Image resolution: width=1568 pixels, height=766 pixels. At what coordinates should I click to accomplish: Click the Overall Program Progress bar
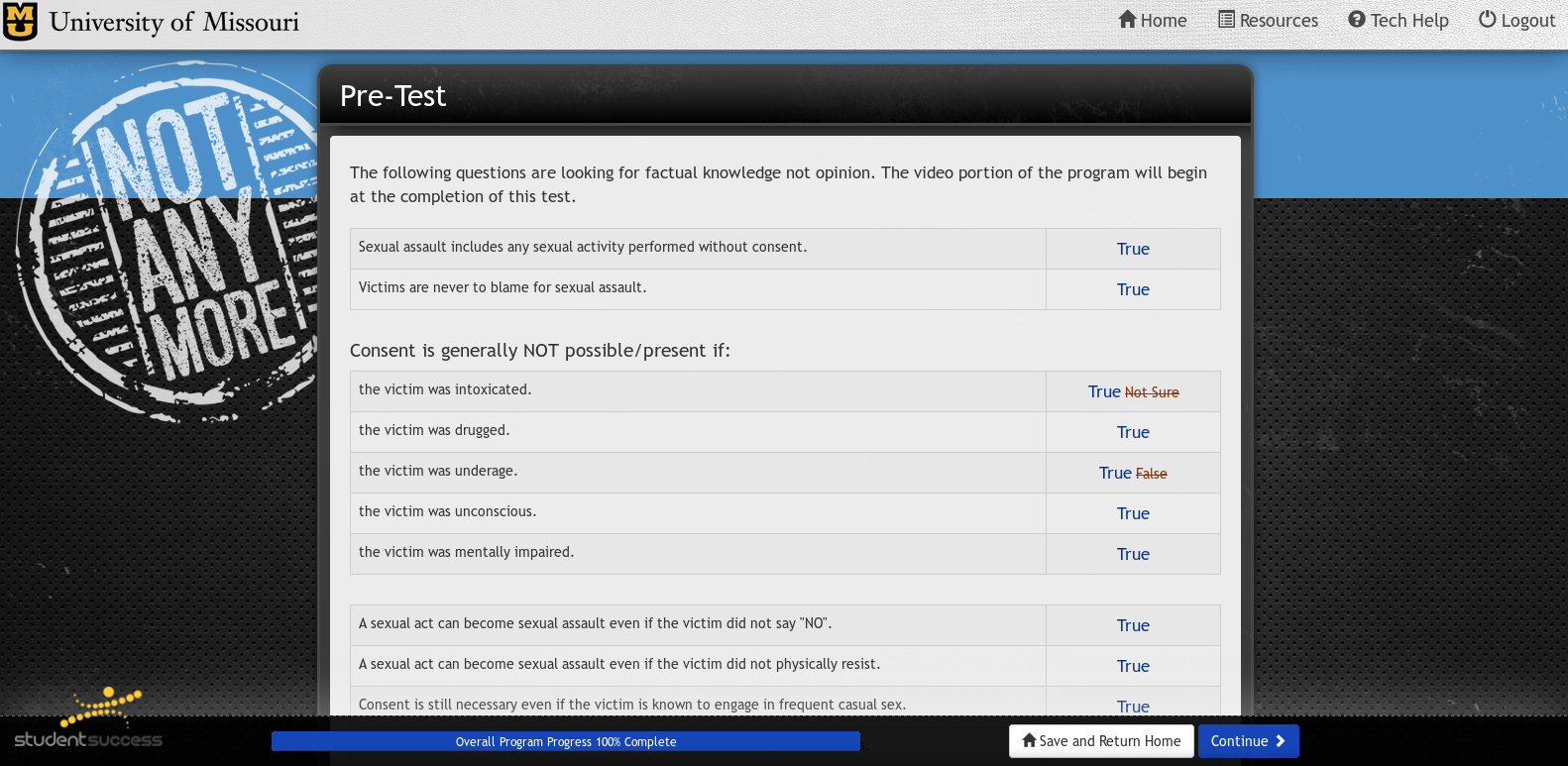(x=565, y=741)
